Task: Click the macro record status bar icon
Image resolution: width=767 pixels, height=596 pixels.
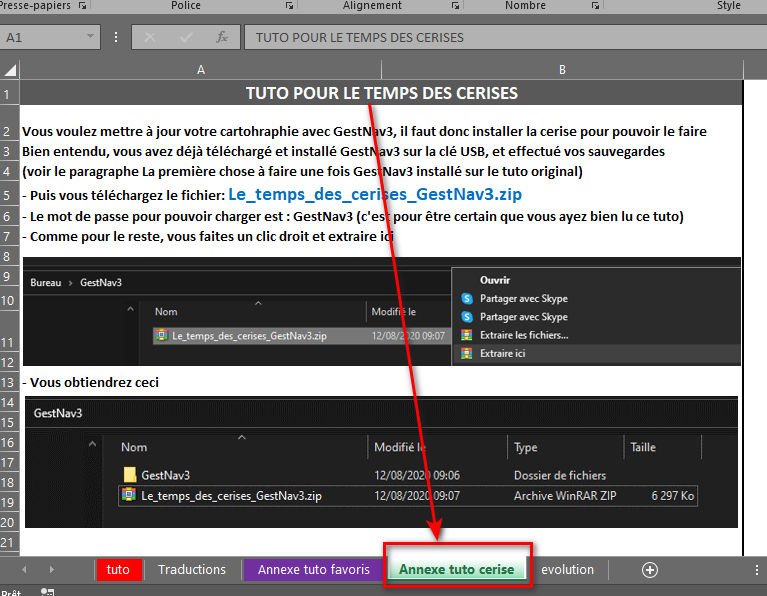Action: pyautogui.click(x=47, y=592)
